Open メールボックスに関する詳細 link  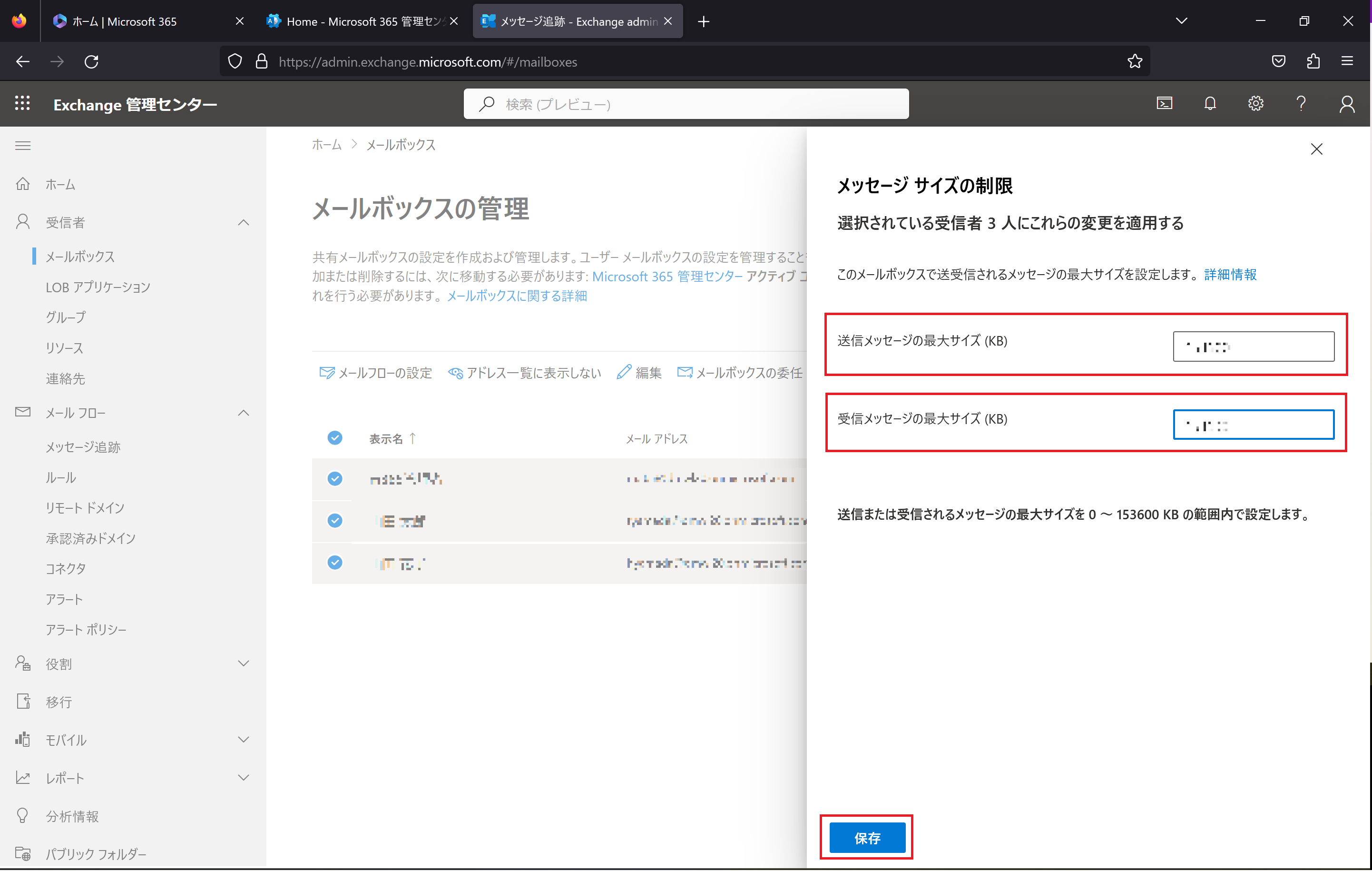point(517,296)
